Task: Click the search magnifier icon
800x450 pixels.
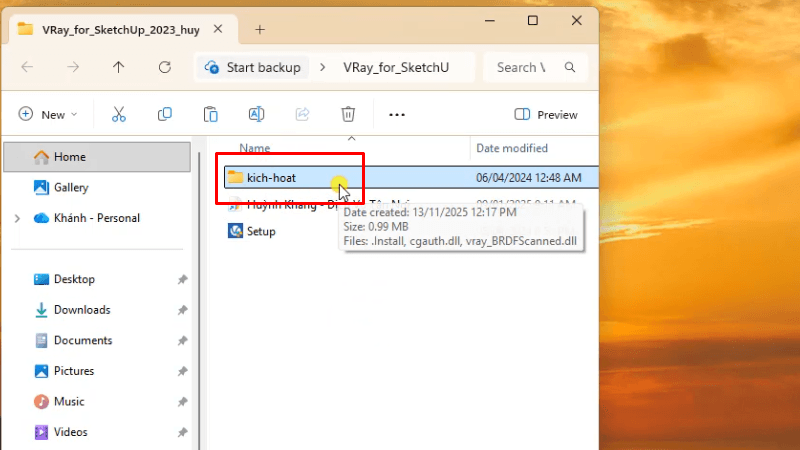Action: click(x=569, y=67)
